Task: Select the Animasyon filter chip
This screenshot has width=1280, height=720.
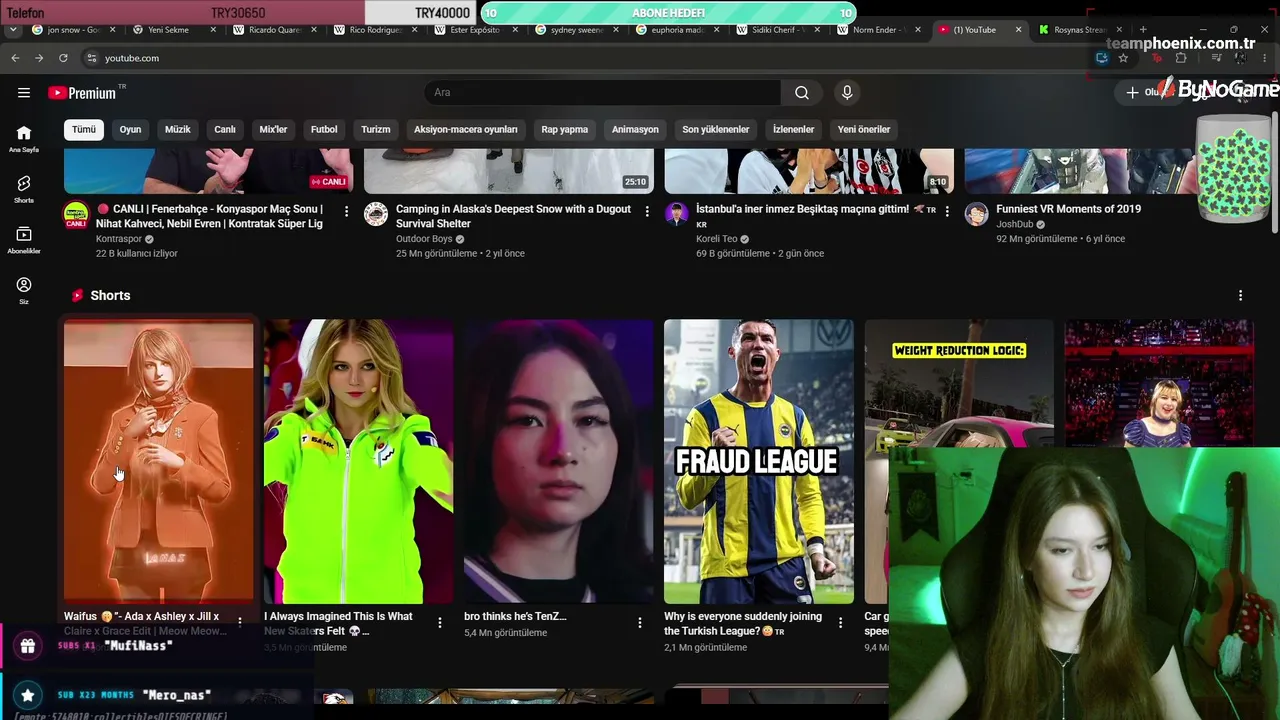Action: 635,129
